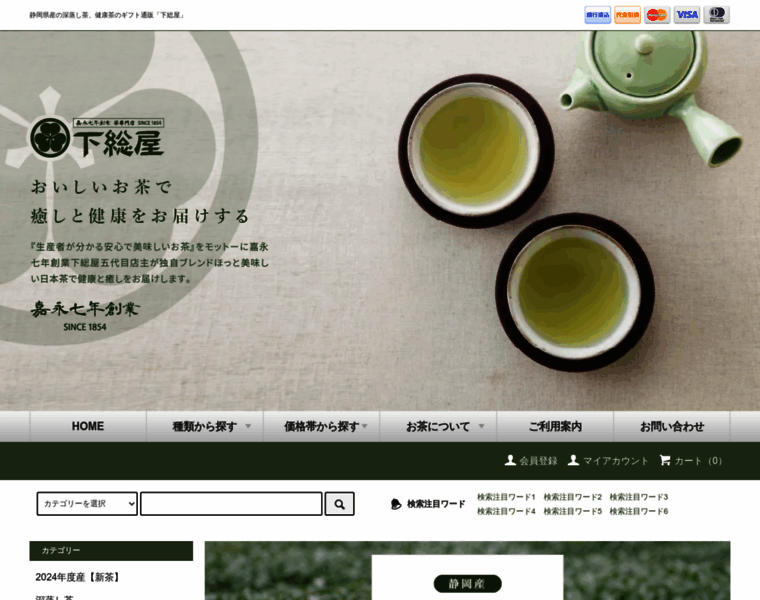Image resolution: width=760 pixels, height=600 pixels.
Task: Click the magnifier search button
Action: 339,504
